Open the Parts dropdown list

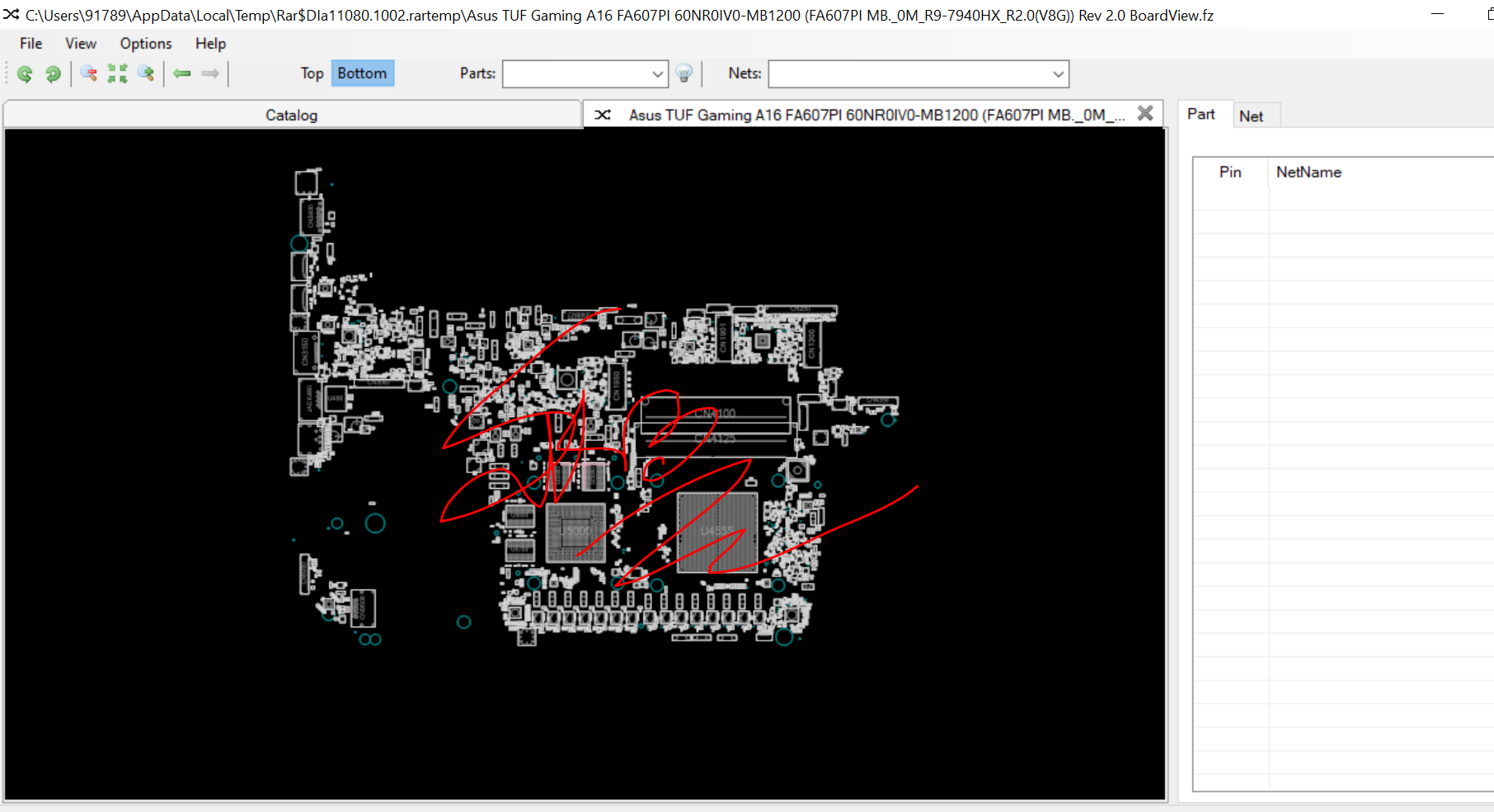[x=658, y=74]
